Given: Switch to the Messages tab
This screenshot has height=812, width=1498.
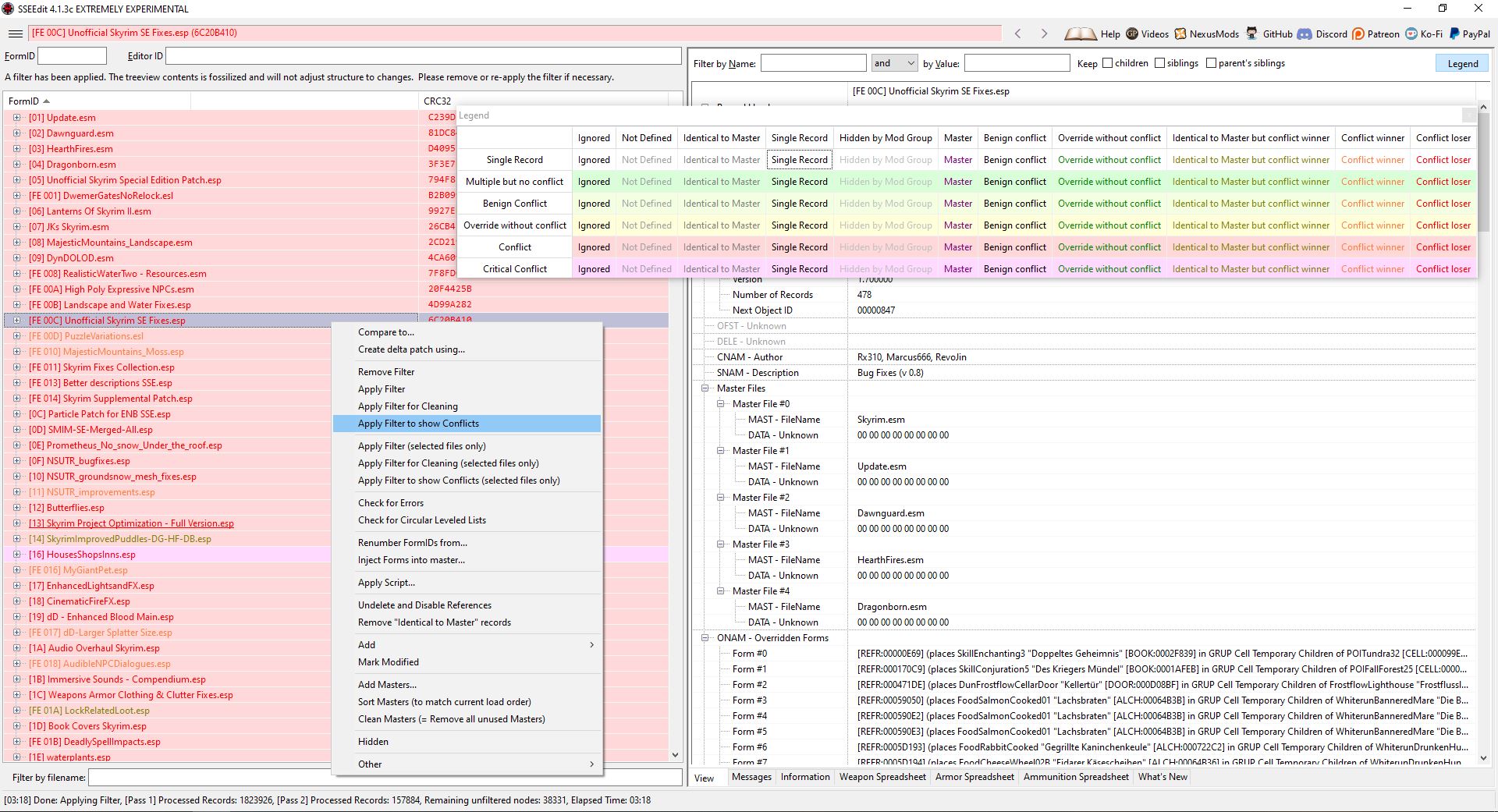Looking at the screenshot, I should tap(751, 777).
